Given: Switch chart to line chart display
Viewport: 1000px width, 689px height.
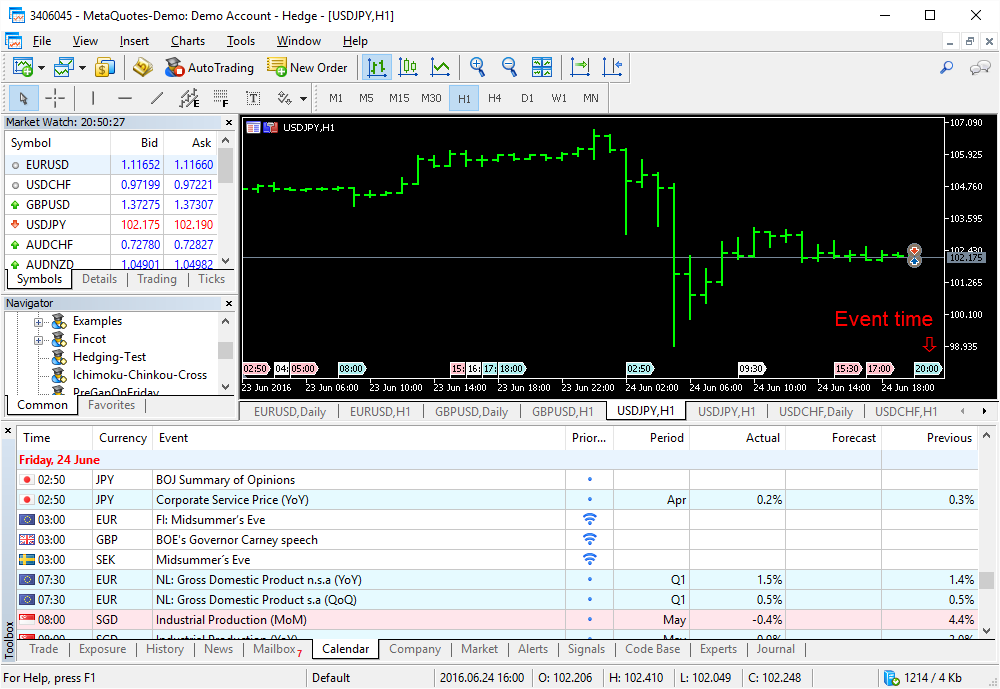Looking at the screenshot, I should pos(440,67).
